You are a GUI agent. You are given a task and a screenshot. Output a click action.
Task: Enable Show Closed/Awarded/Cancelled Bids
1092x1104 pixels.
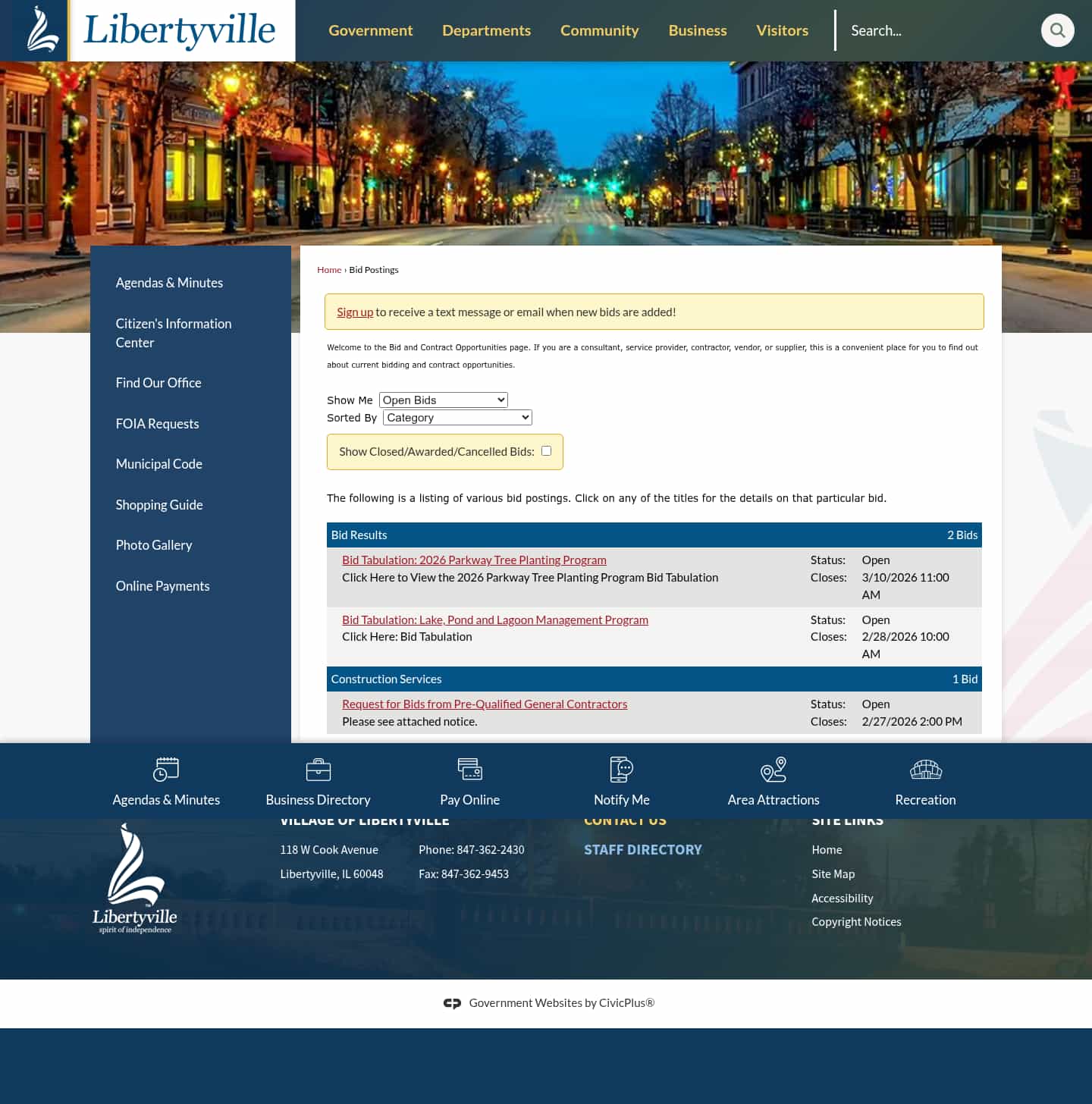pyautogui.click(x=546, y=450)
